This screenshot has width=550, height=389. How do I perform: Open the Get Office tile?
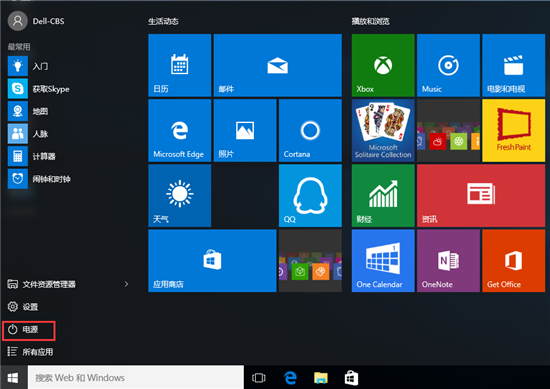[514, 261]
